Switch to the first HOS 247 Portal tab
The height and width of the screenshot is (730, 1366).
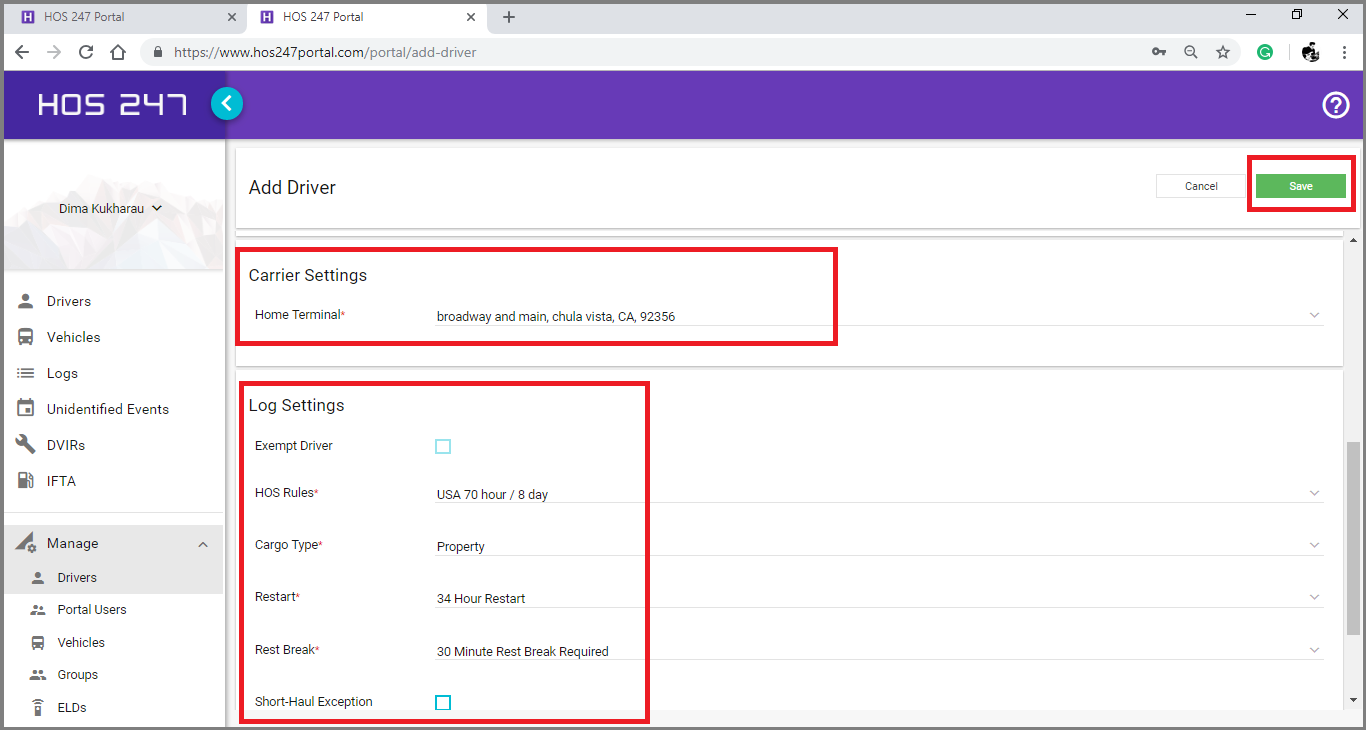(x=124, y=17)
